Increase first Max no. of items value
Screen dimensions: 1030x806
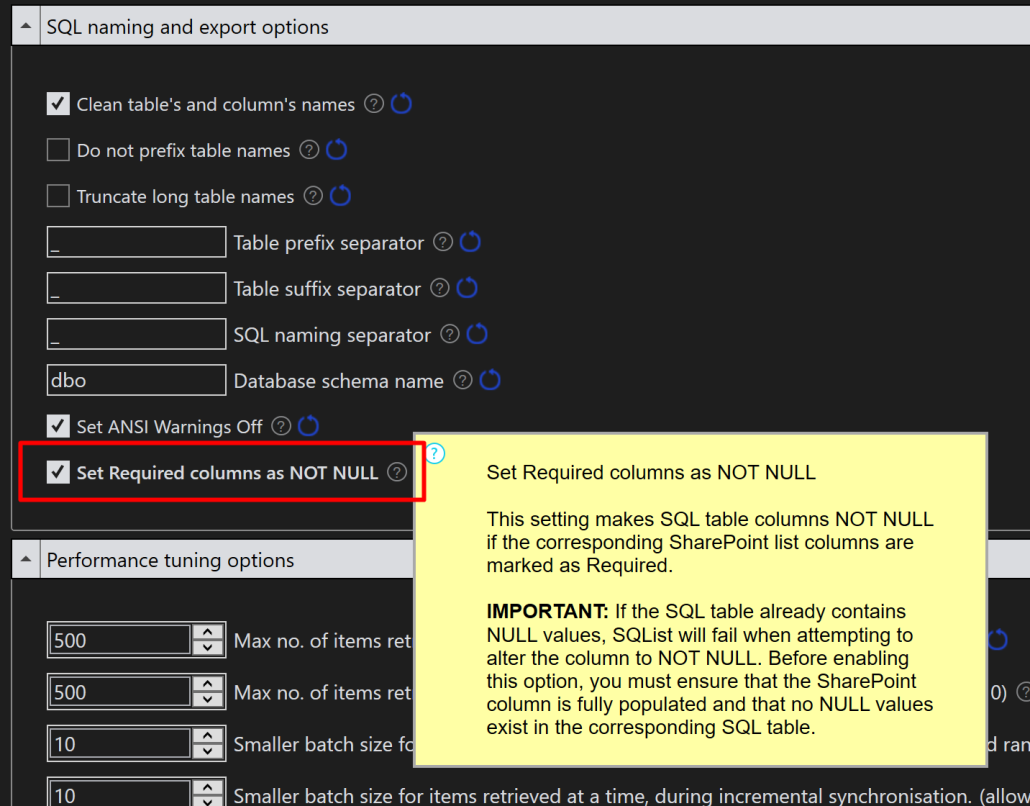pyautogui.click(x=207, y=632)
